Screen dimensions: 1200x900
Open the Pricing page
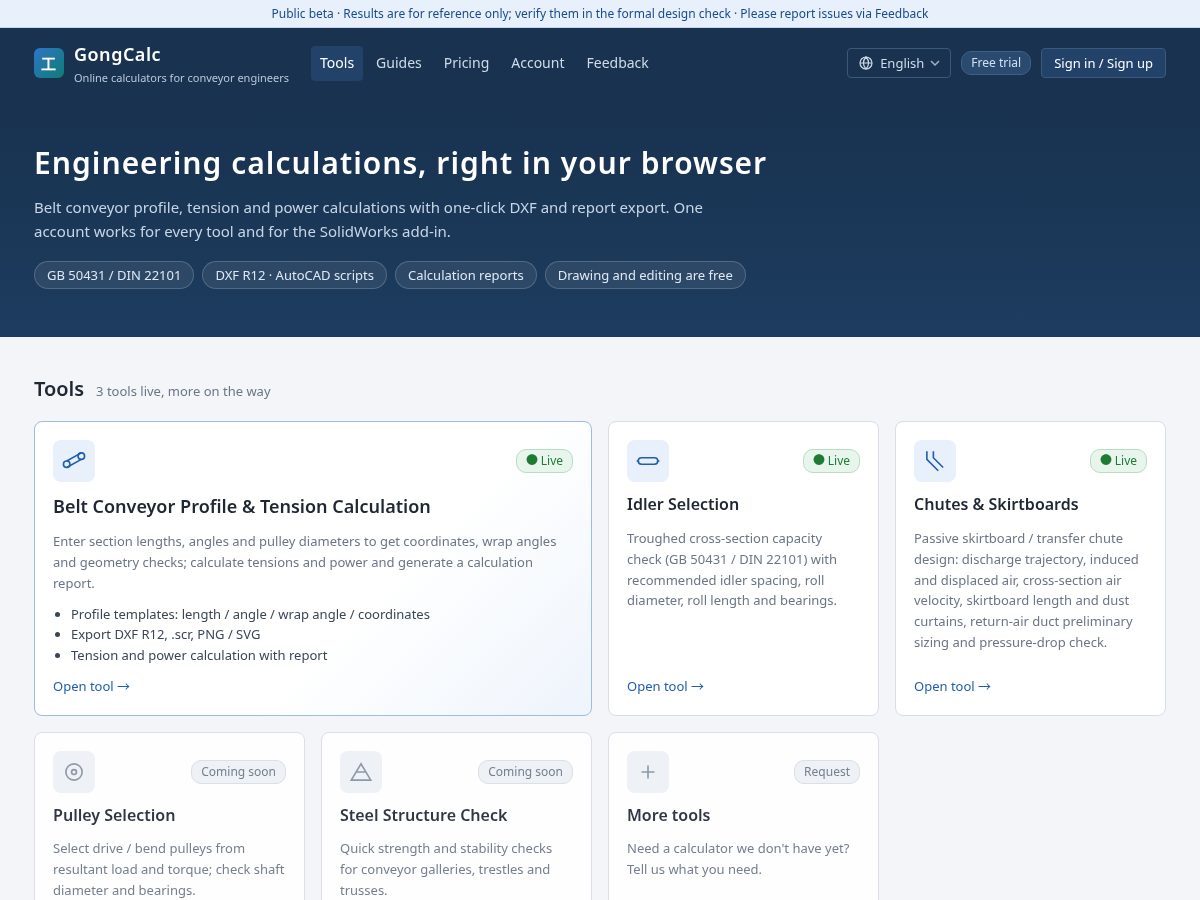click(x=467, y=63)
